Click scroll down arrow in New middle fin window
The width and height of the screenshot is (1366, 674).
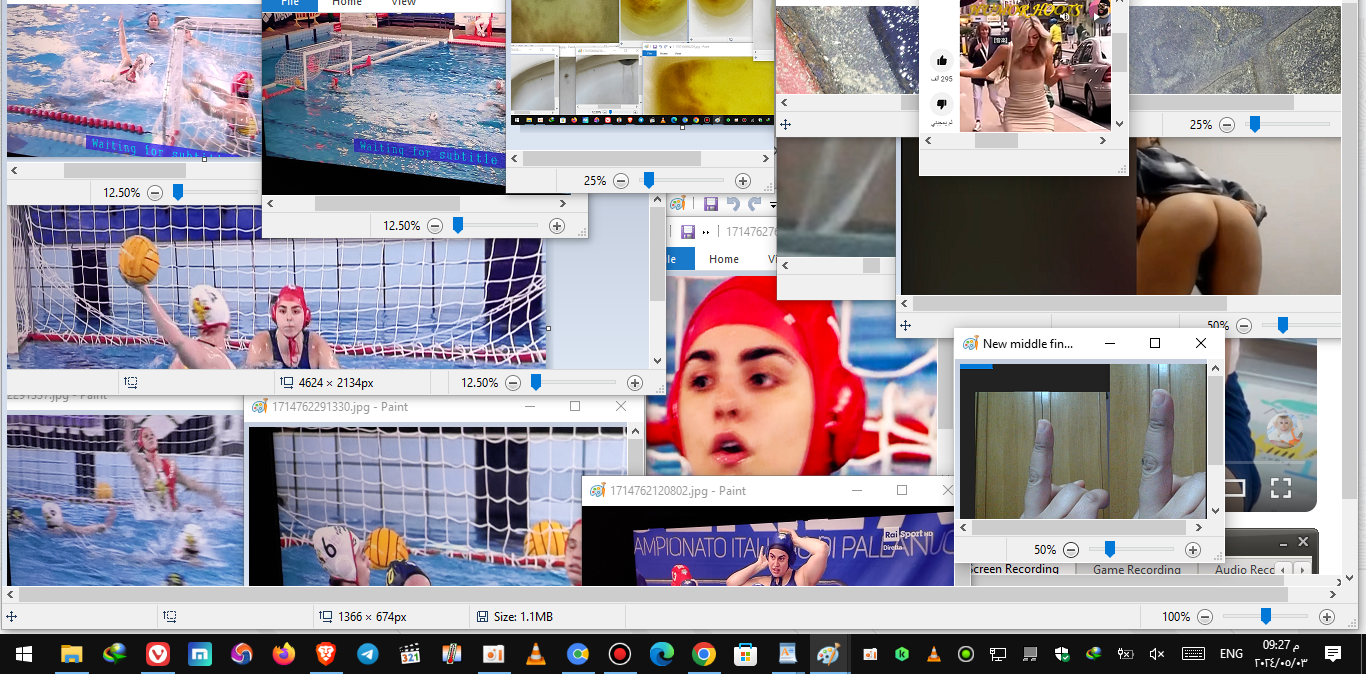coord(1216,511)
